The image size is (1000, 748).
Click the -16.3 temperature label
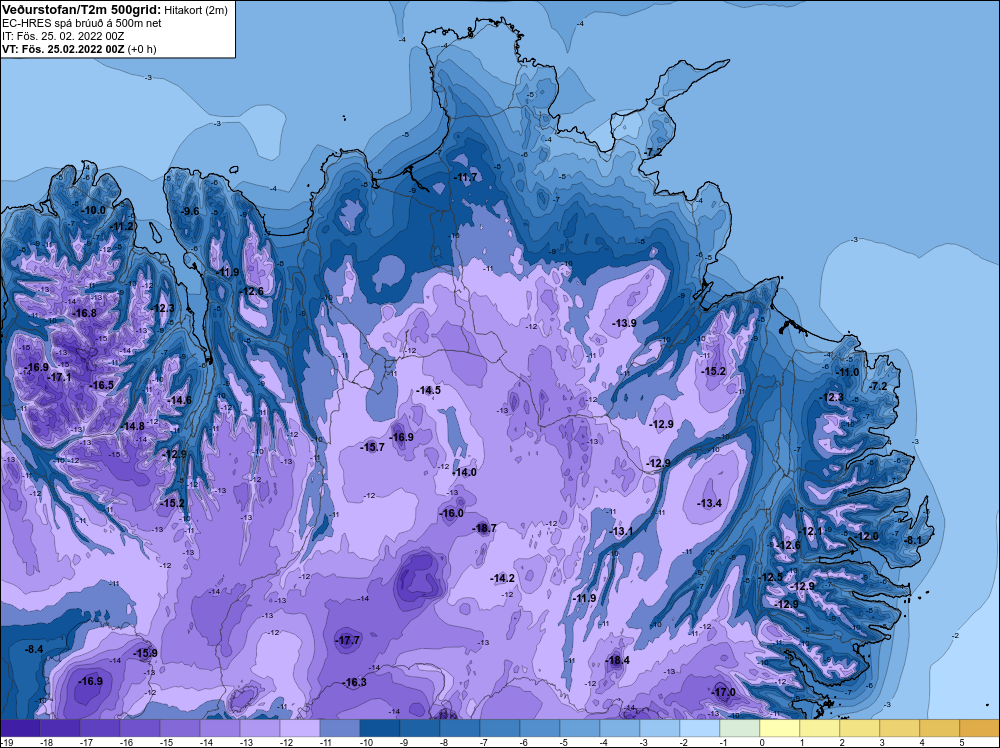click(x=355, y=682)
